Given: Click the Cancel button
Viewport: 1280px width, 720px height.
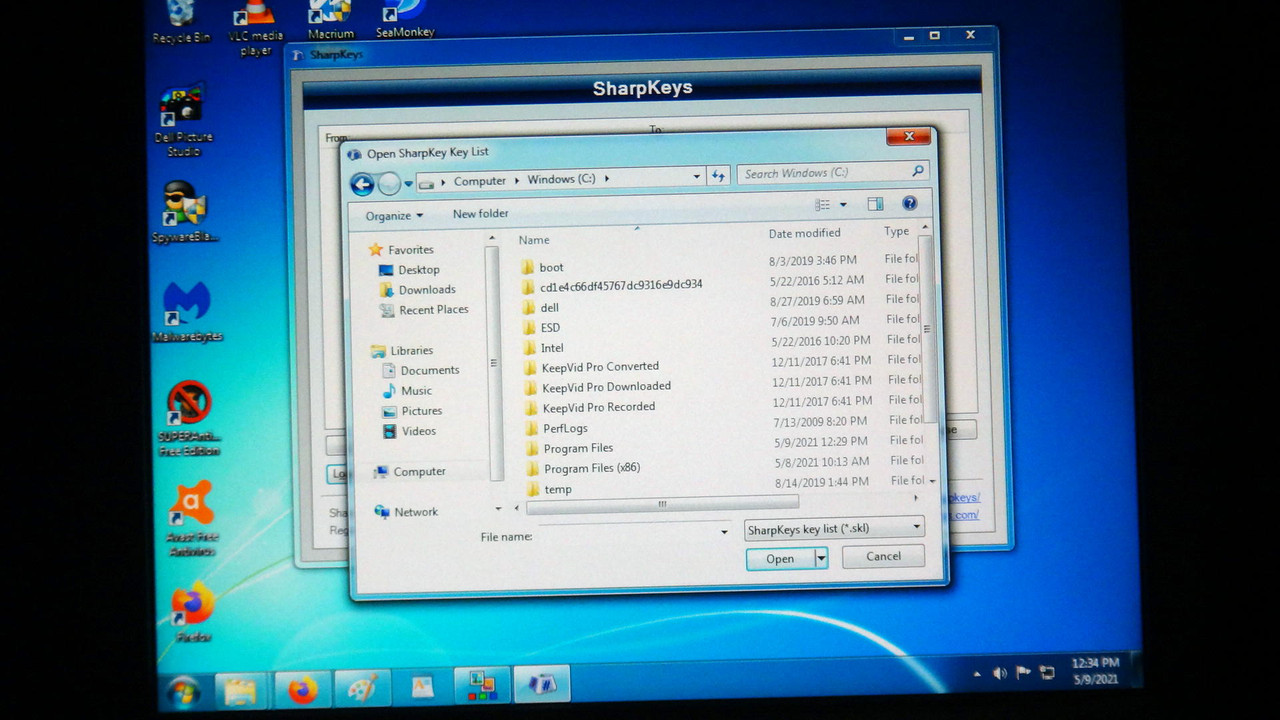Looking at the screenshot, I should 883,557.
